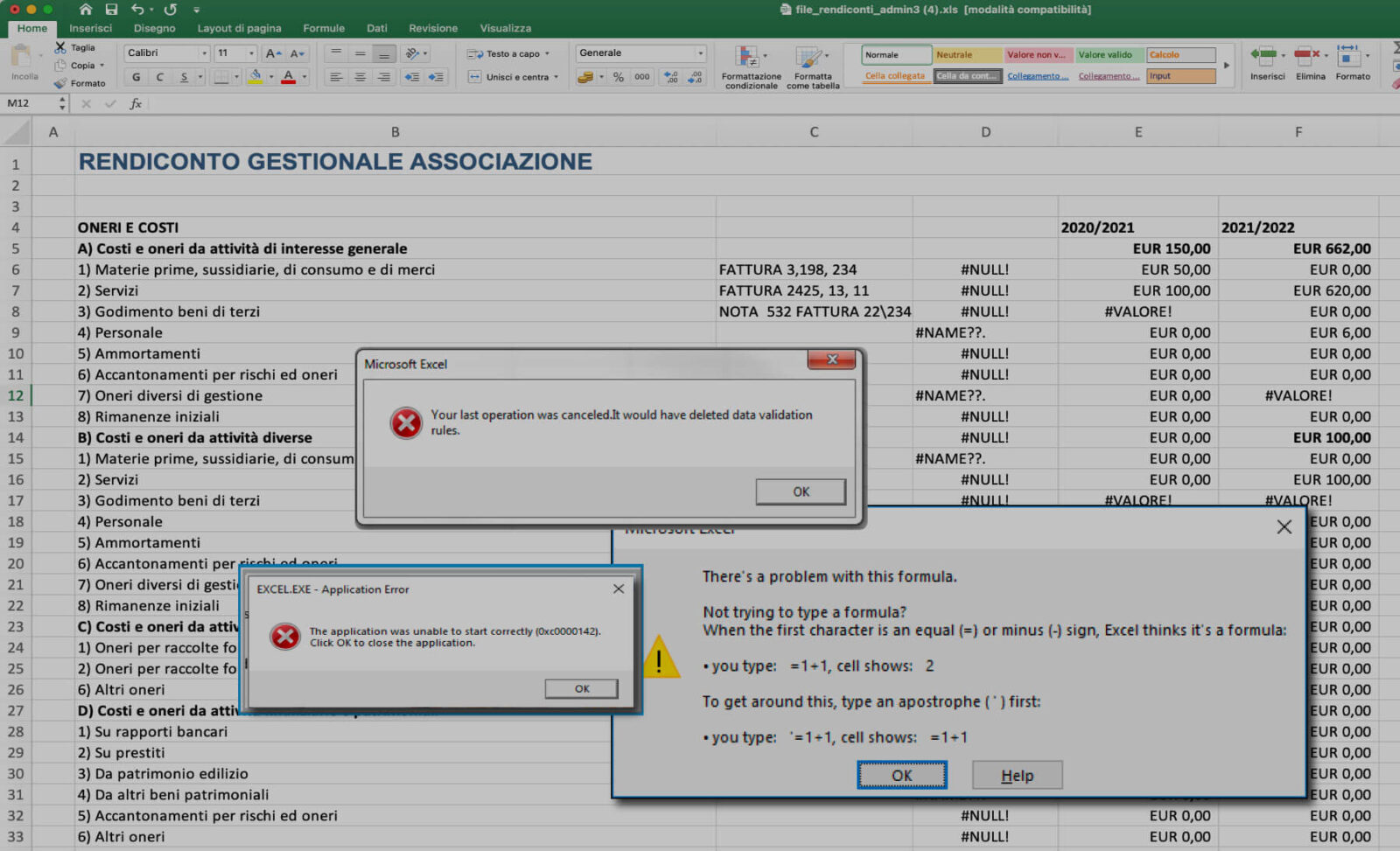The height and width of the screenshot is (851, 1400).
Task: Open the Revisione ribbon tab
Action: point(433,28)
